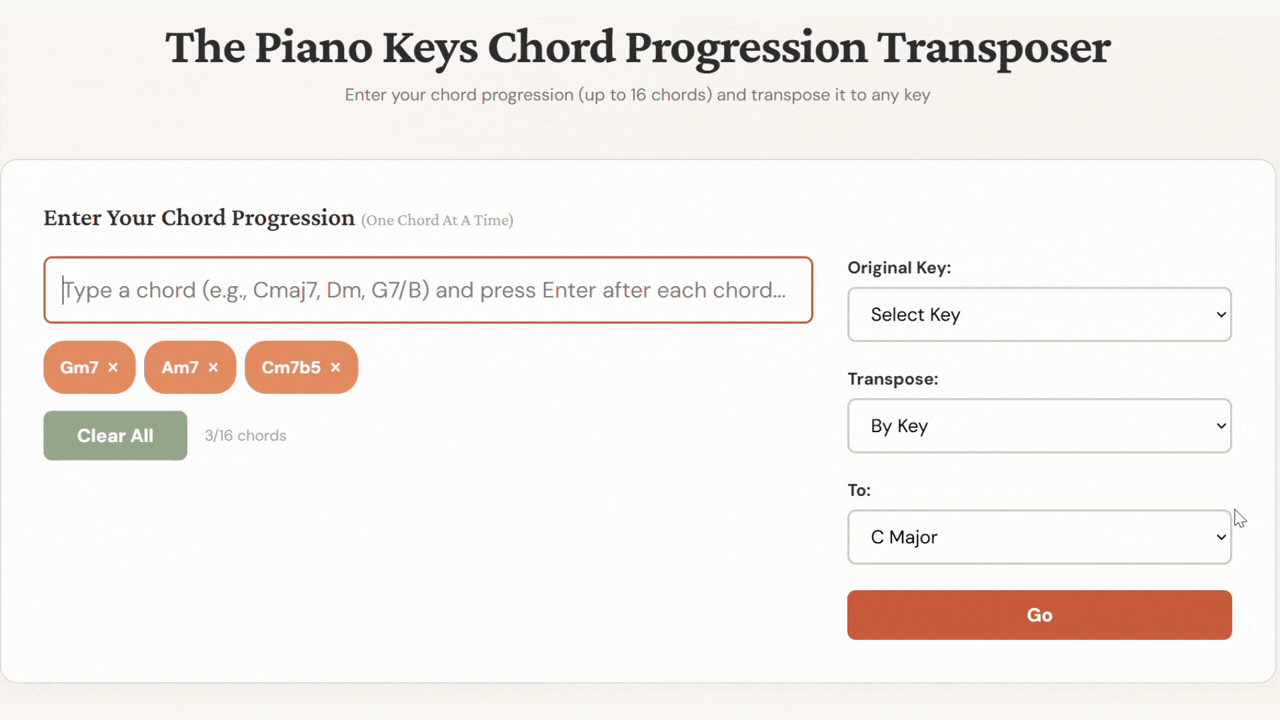Screen dimensions: 1280x720
Task: Click the Piano Keys Chord Progression Transposer title
Action: (638, 48)
